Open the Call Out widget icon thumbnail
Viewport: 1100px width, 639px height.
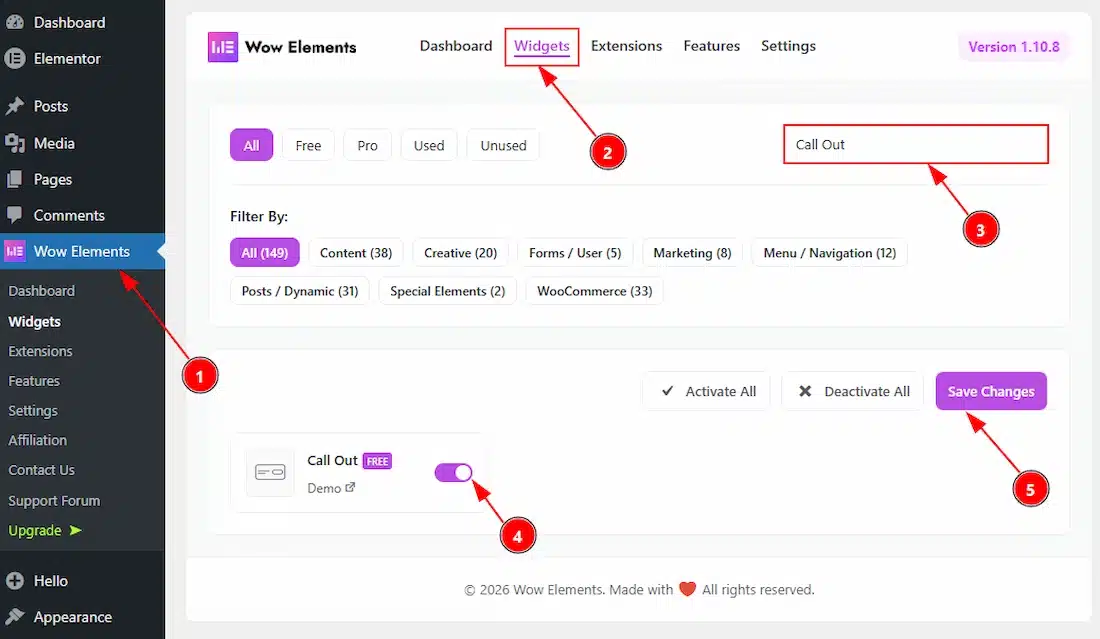[x=270, y=472]
